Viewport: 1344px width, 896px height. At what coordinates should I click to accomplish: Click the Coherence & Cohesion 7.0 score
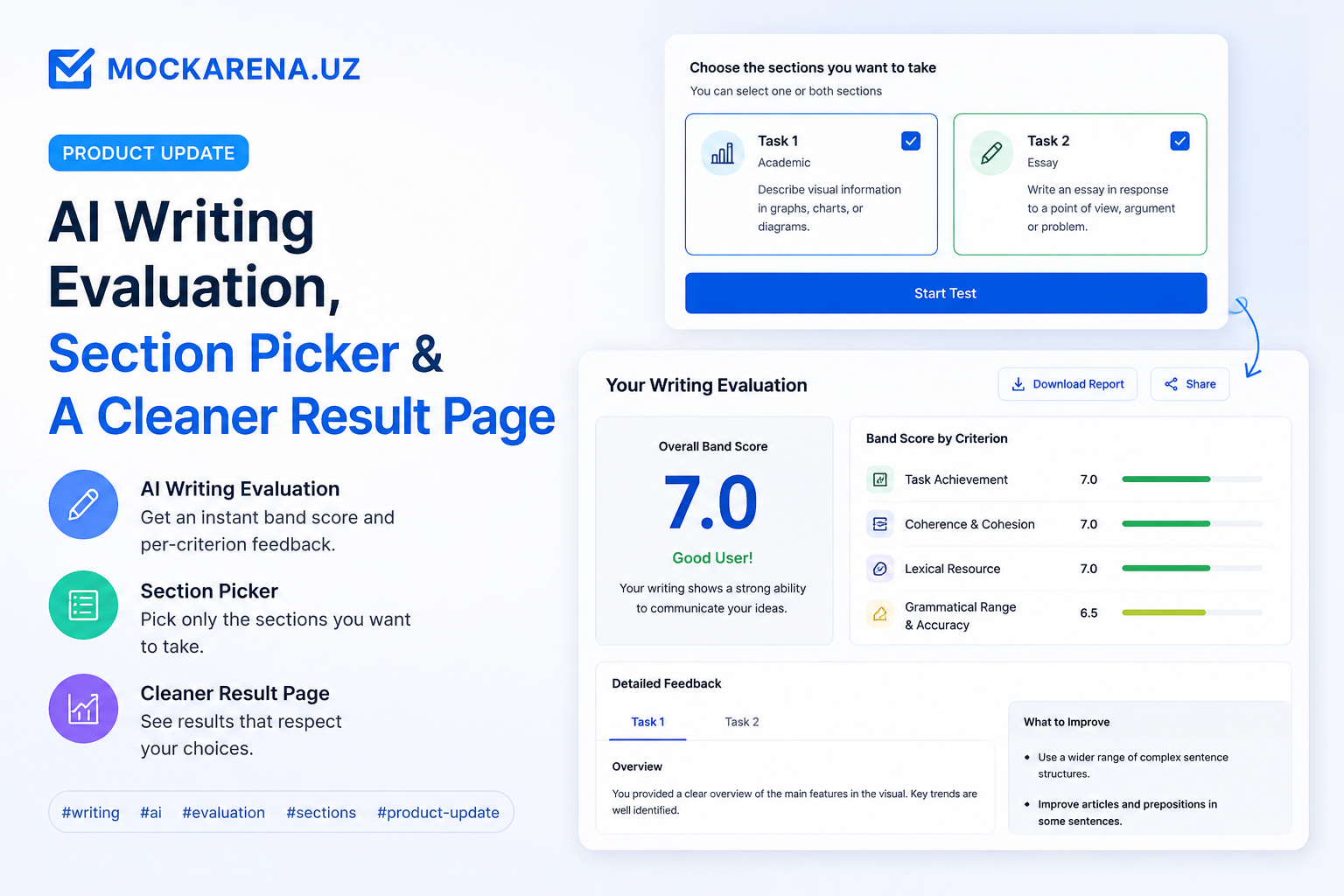click(x=1088, y=524)
